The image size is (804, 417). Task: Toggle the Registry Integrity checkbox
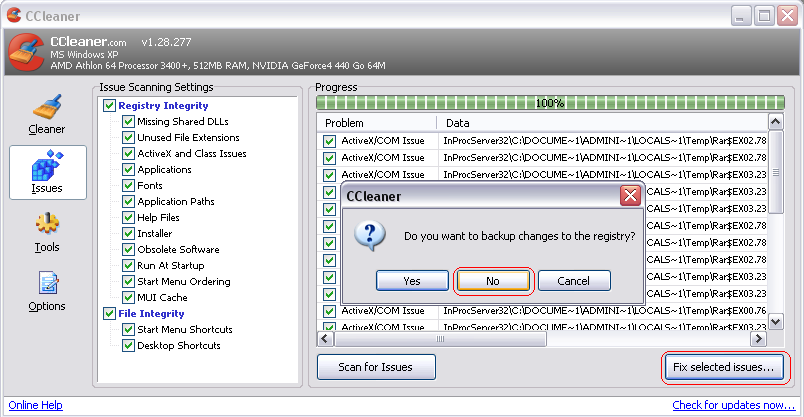(109, 106)
